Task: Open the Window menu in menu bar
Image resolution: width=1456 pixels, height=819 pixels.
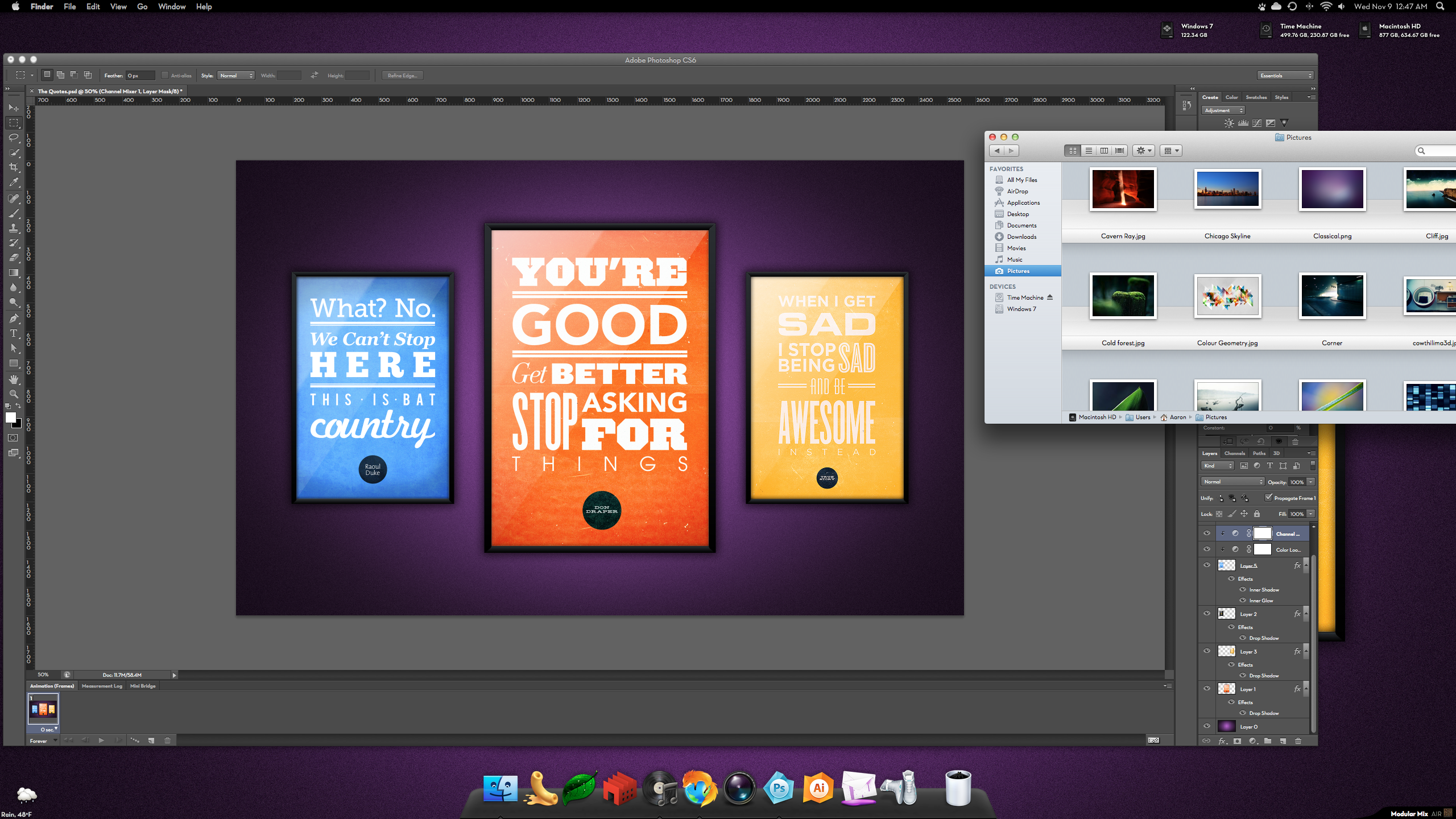Action: coord(172,7)
